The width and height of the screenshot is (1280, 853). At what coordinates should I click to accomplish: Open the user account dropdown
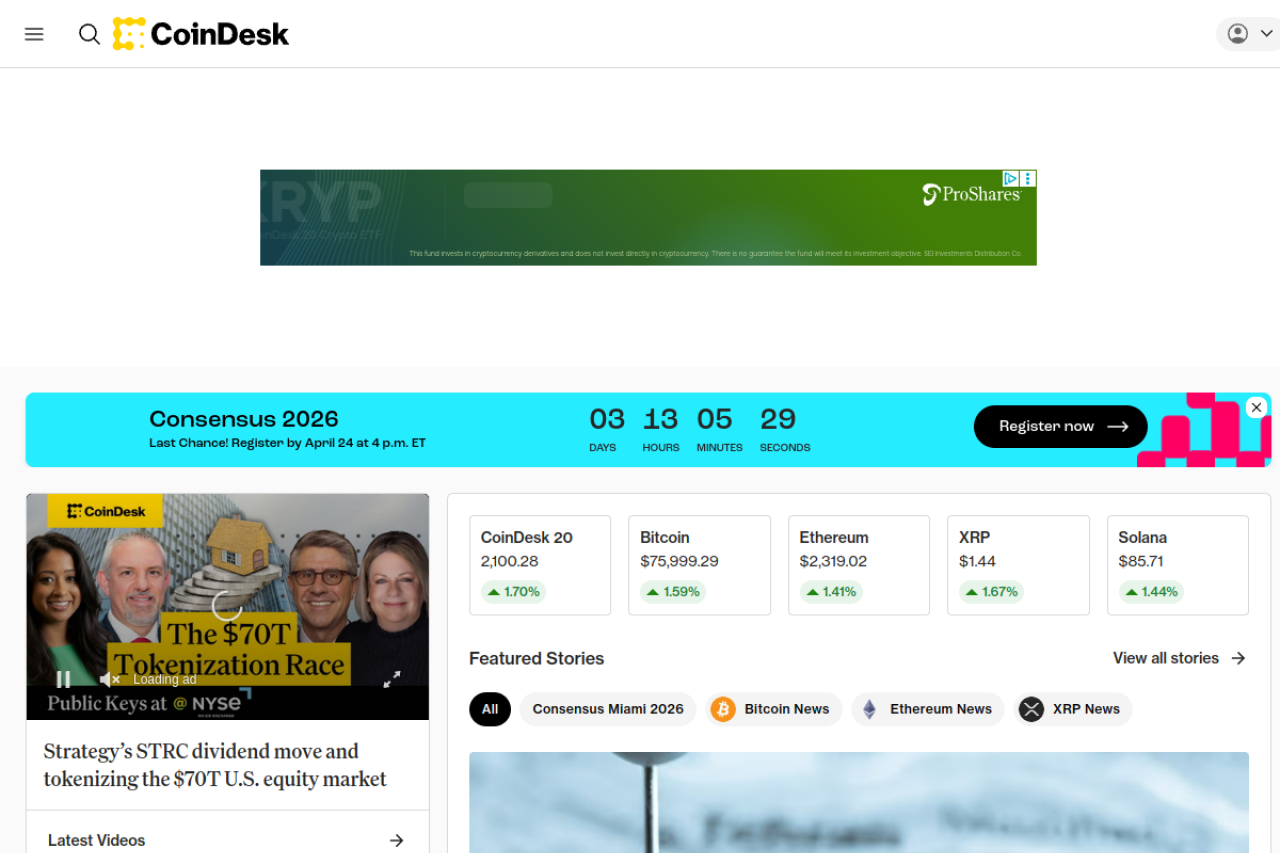coord(1249,34)
